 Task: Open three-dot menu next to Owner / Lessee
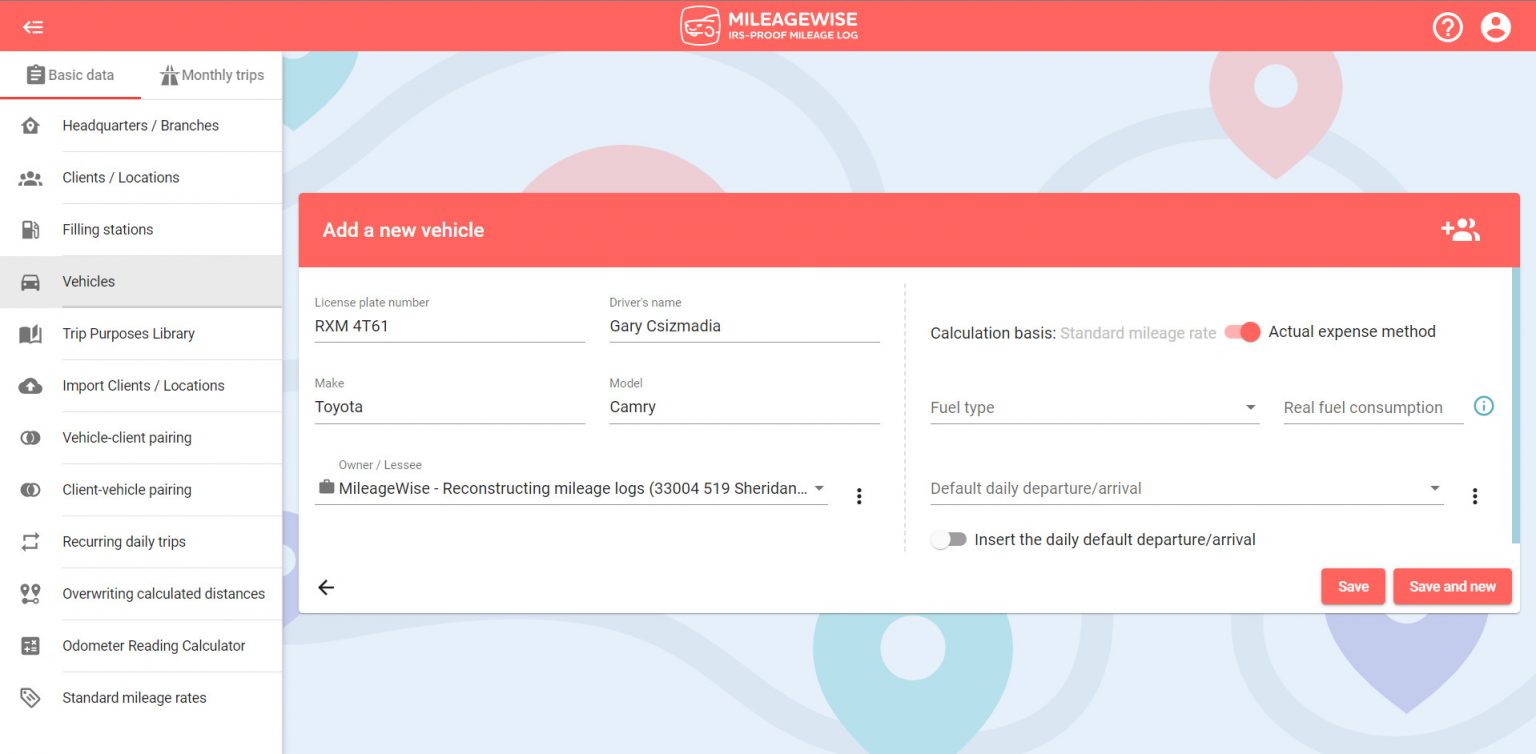[x=858, y=496]
